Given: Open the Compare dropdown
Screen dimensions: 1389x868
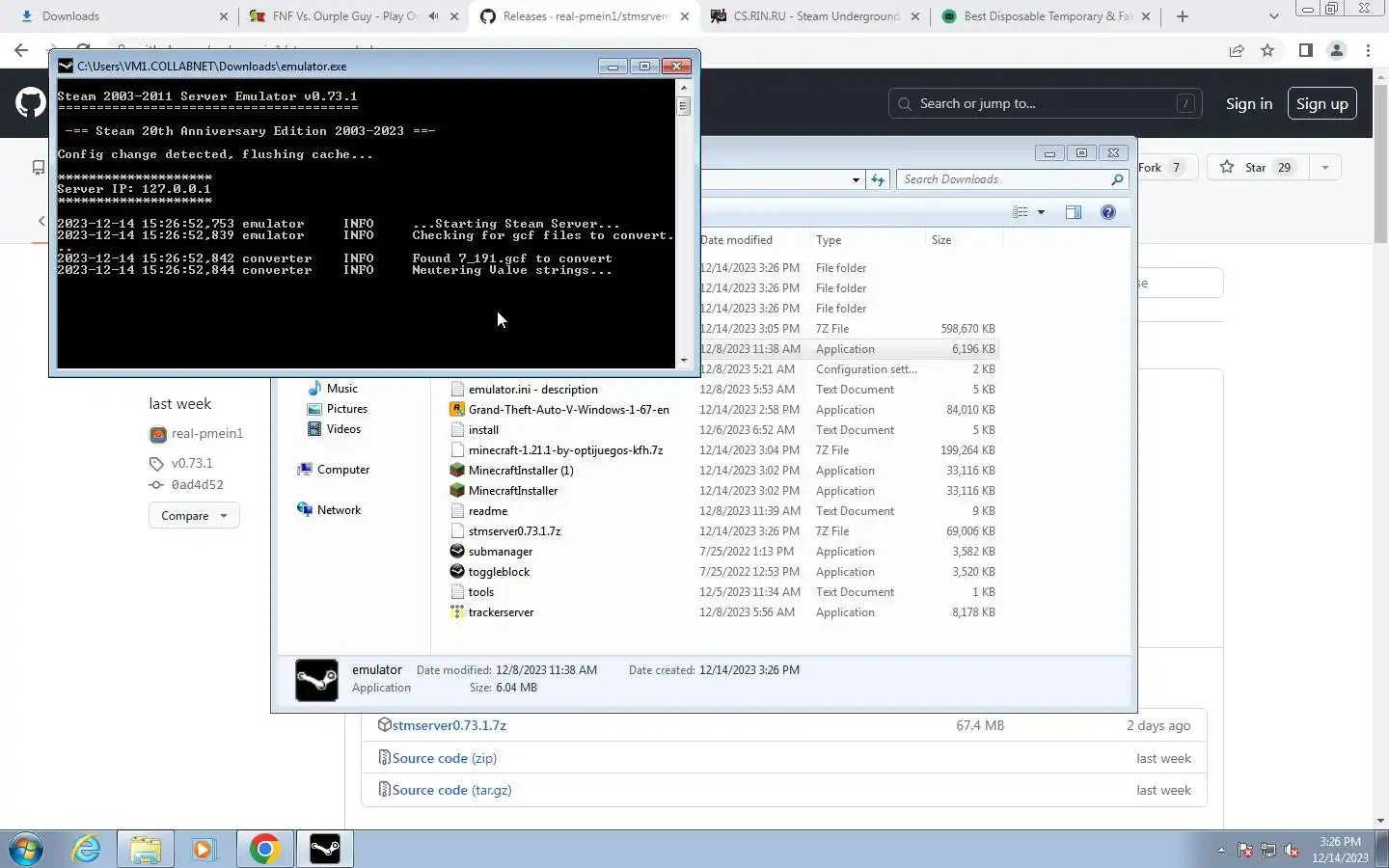Looking at the screenshot, I should tap(194, 515).
